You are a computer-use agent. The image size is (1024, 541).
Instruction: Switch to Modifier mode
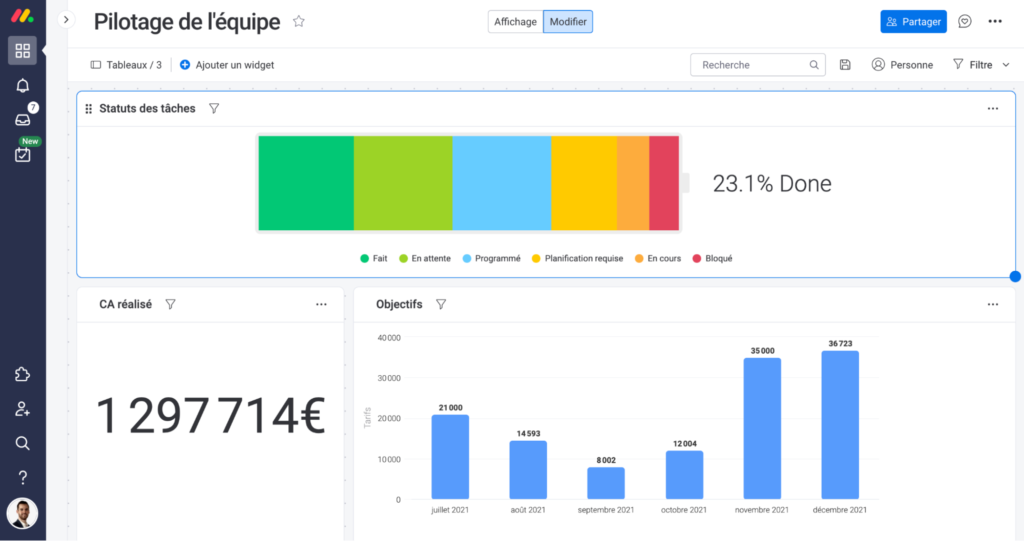tap(568, 22)
